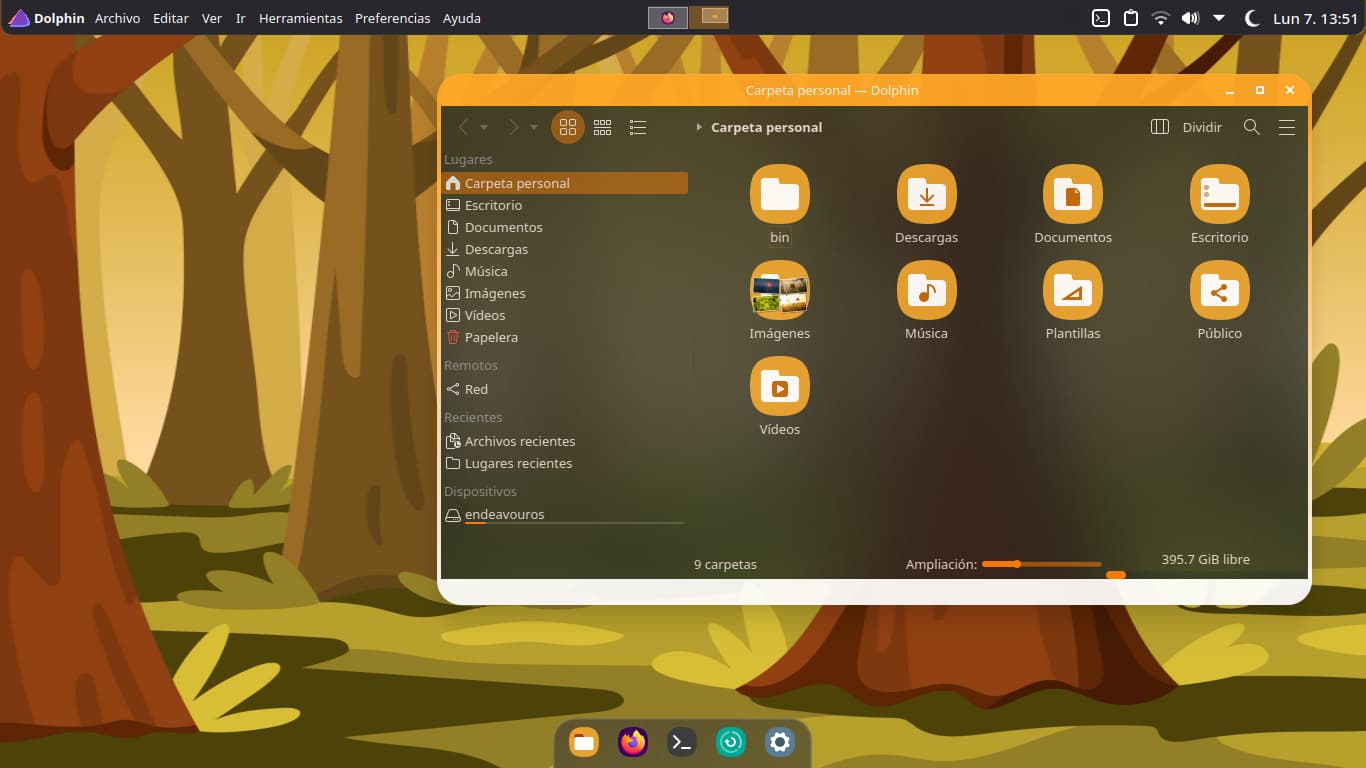Expand the forward button history dropdown arrow
1366x768 pixels.
534,128
